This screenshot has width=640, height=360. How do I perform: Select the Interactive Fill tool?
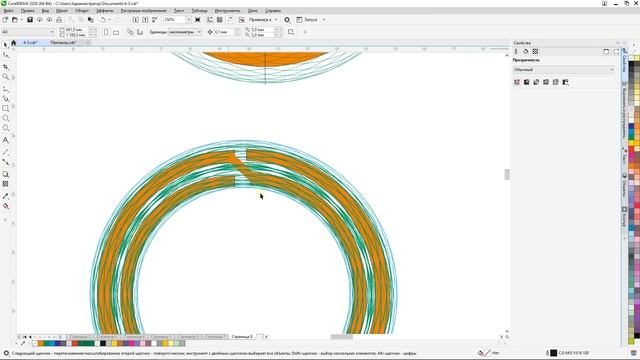coord(5,206)
